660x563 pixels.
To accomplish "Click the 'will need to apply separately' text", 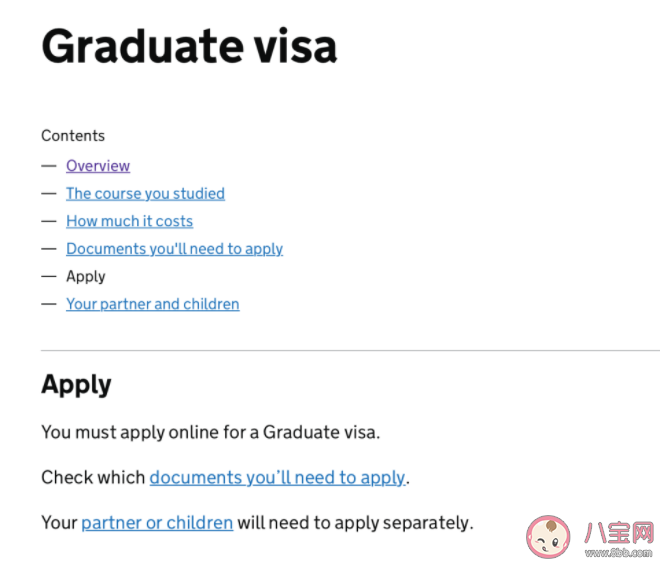I will point(355,523).
